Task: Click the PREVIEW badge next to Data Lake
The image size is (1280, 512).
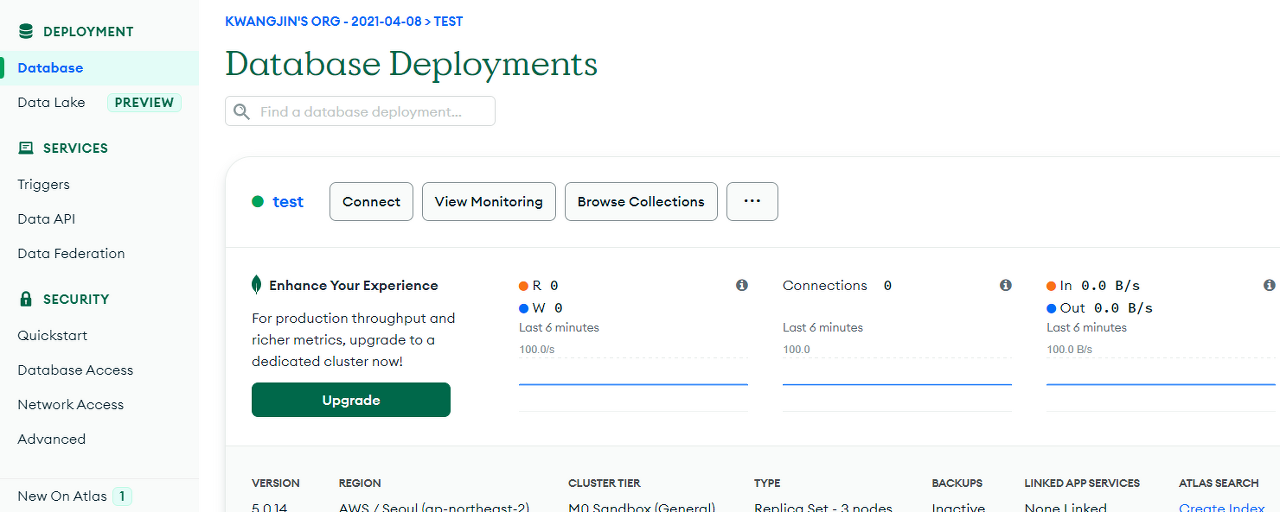Action: click(144, 102)
